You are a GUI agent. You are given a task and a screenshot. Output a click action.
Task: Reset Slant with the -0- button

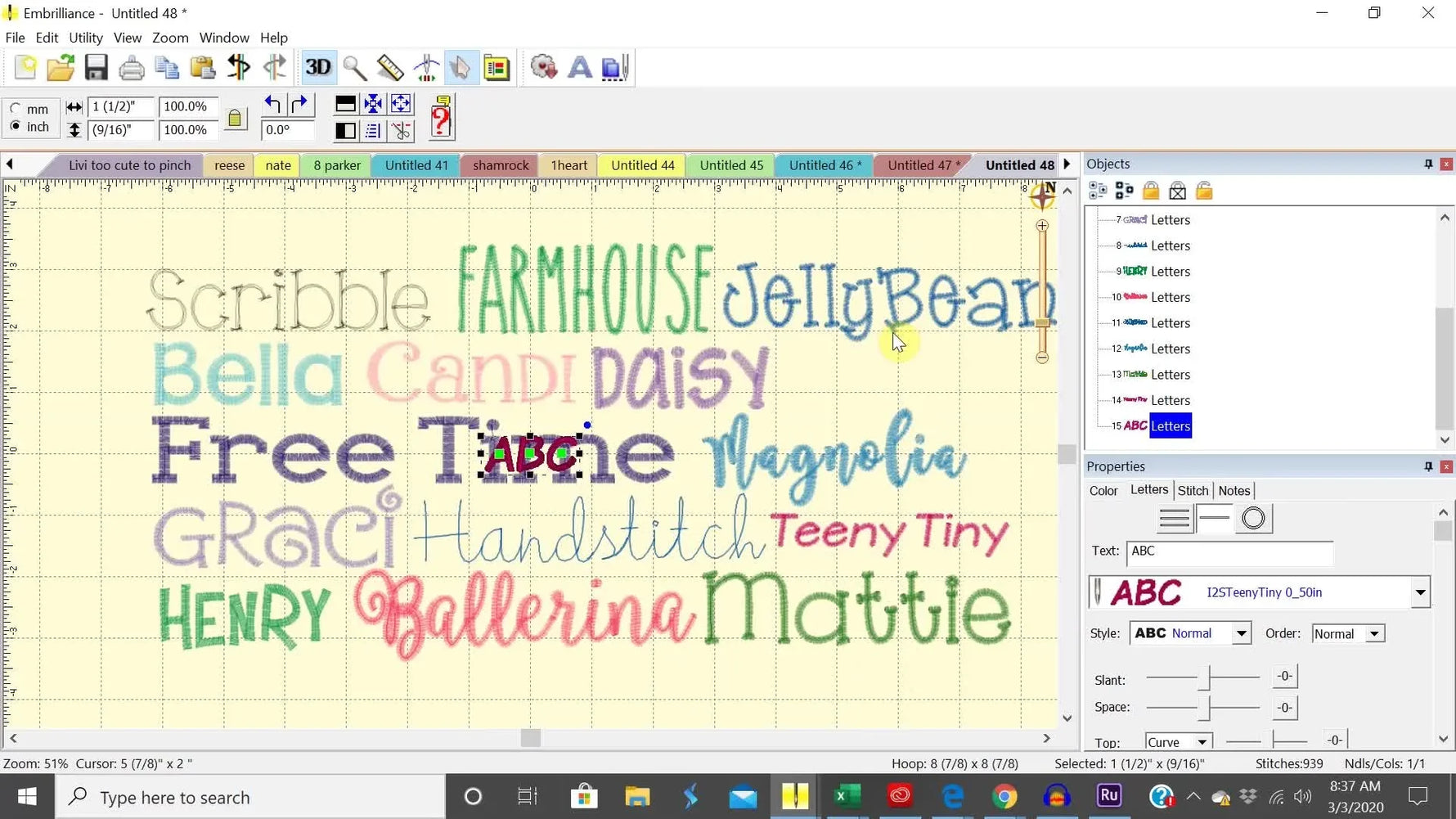coord(1284,677)
